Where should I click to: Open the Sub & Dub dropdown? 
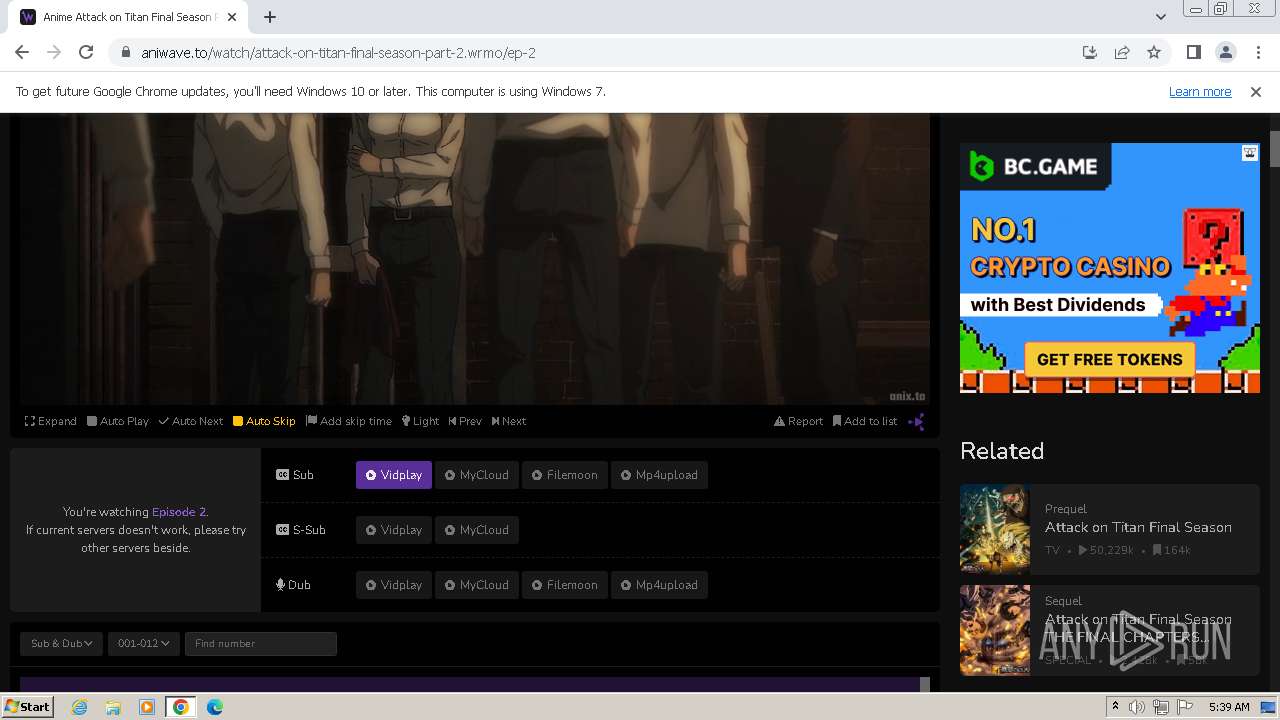[x=61, y=643]
